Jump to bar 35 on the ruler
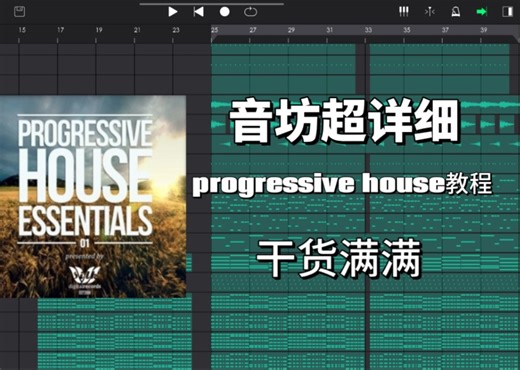This screenshot has width=520, height=370. pyautogui.click(x=407, y=30)
